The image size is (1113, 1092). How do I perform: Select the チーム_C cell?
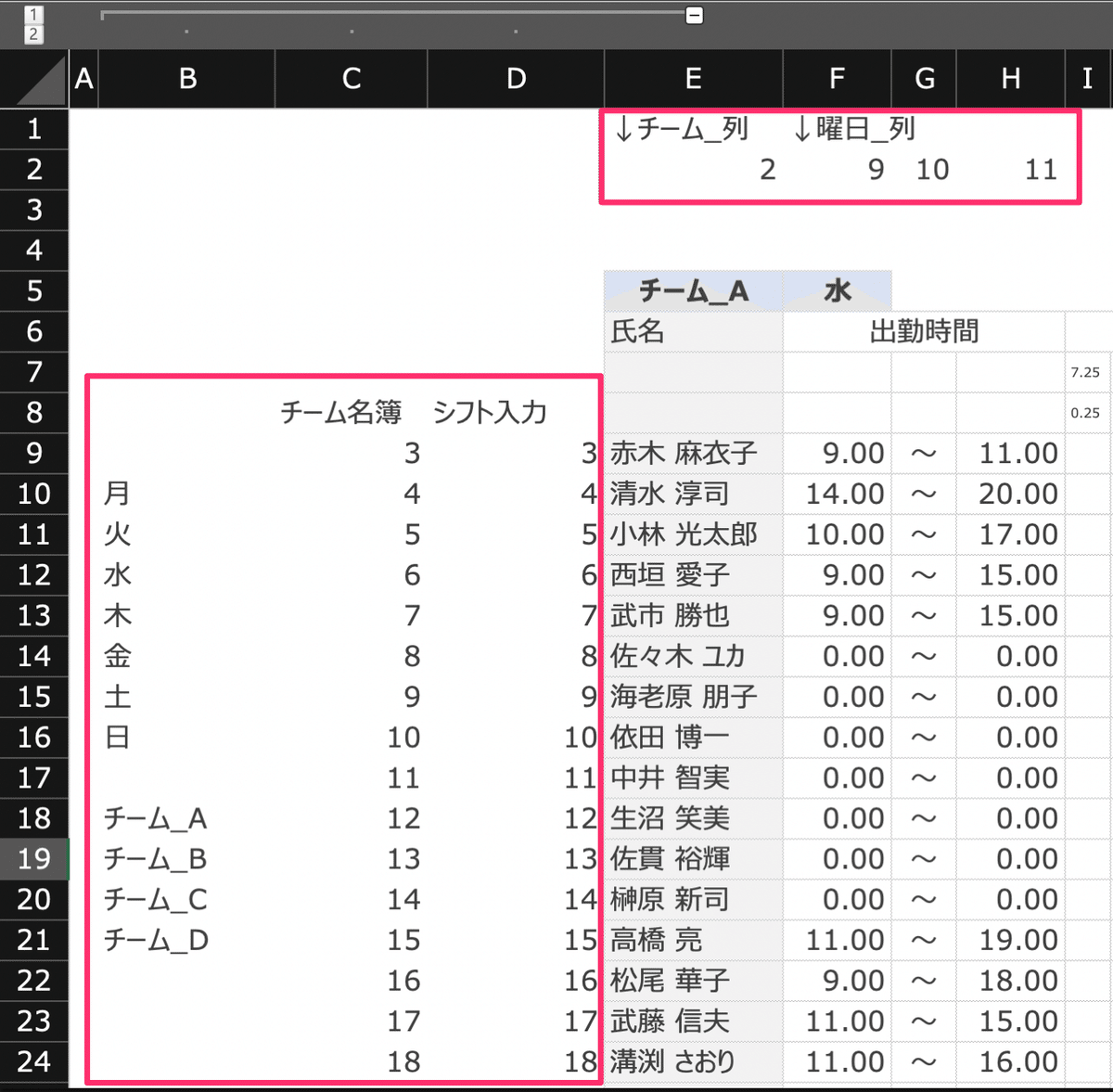pos(186,900)
